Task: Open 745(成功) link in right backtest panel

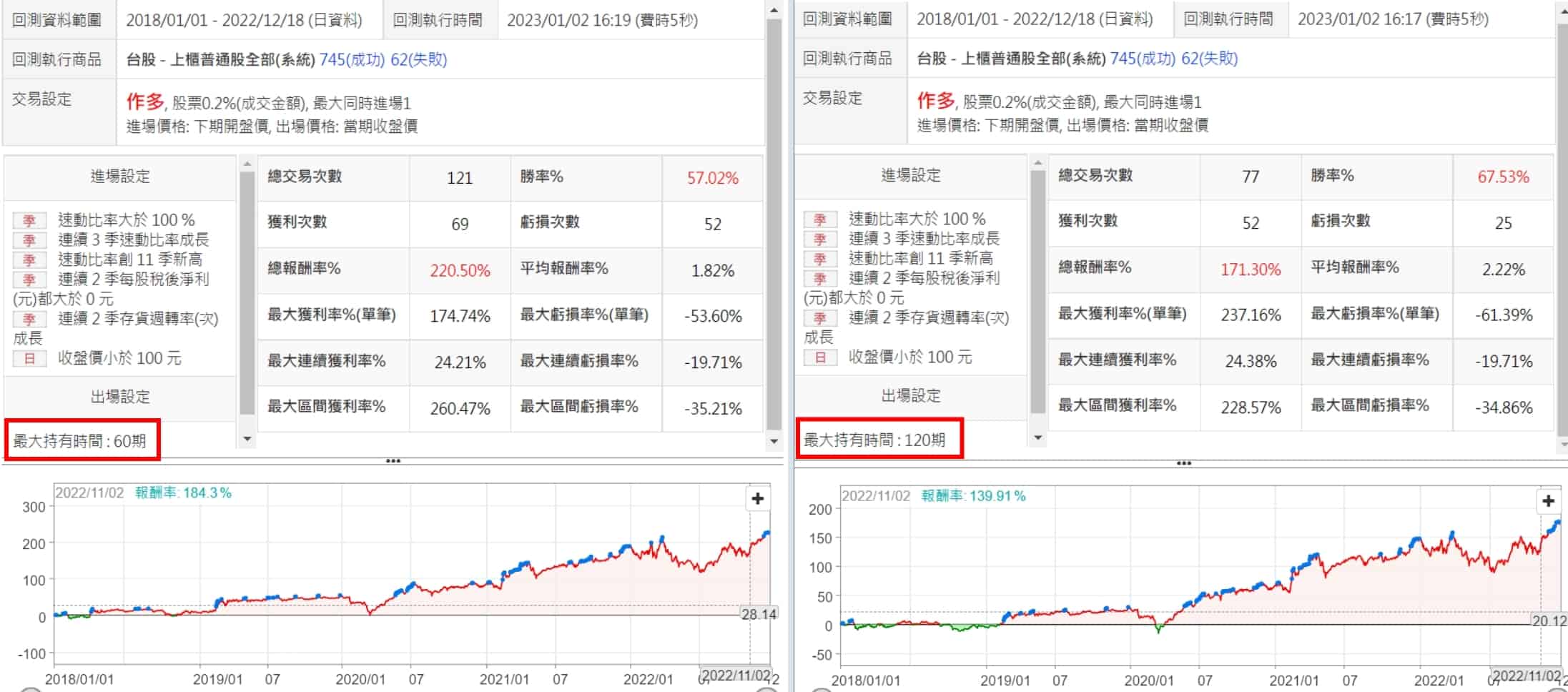Action: click(1143, 58)
